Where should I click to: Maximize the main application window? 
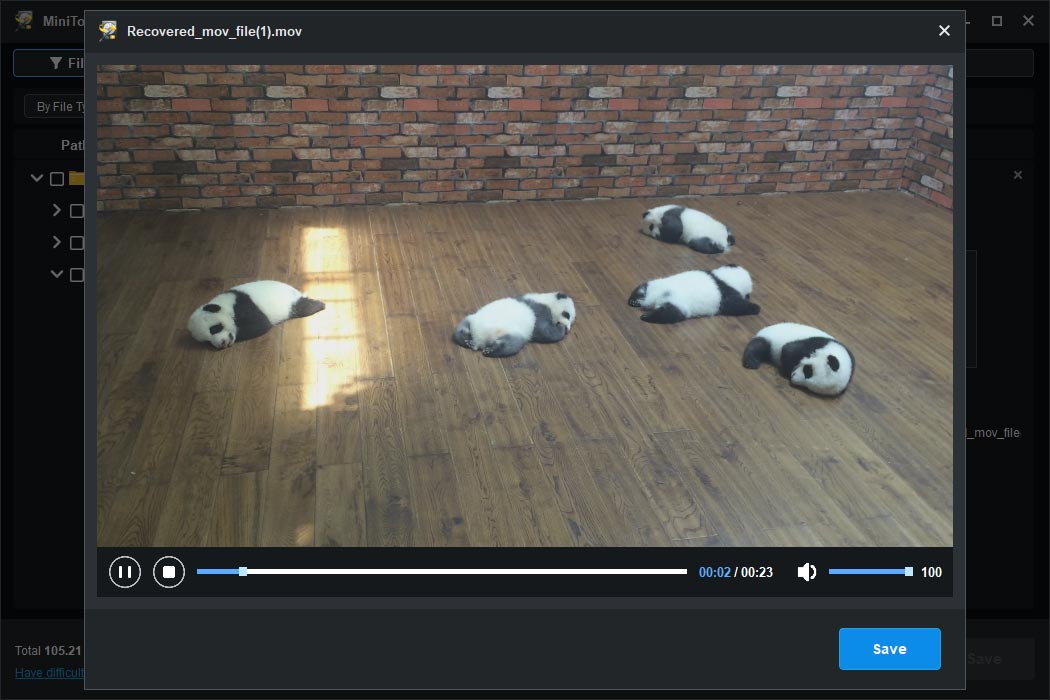996,21
